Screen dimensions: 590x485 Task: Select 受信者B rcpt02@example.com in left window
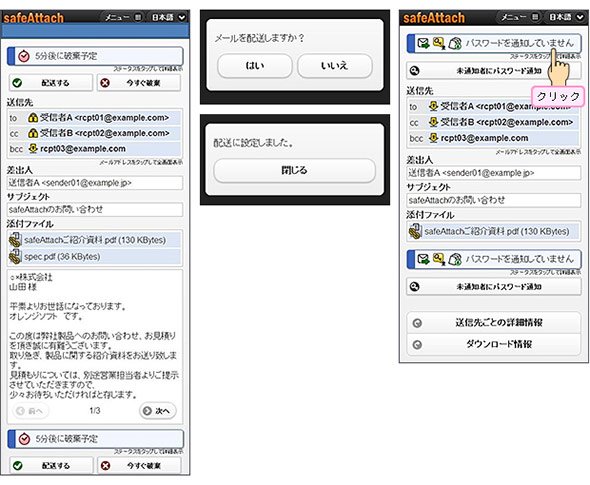coord(94,133)
